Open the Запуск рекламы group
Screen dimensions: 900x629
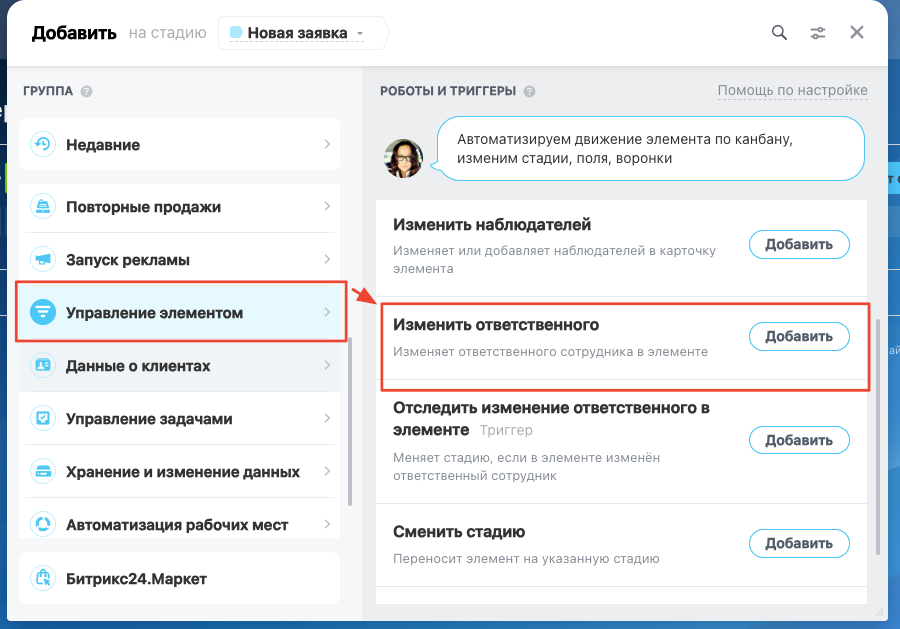click(180, 260)
